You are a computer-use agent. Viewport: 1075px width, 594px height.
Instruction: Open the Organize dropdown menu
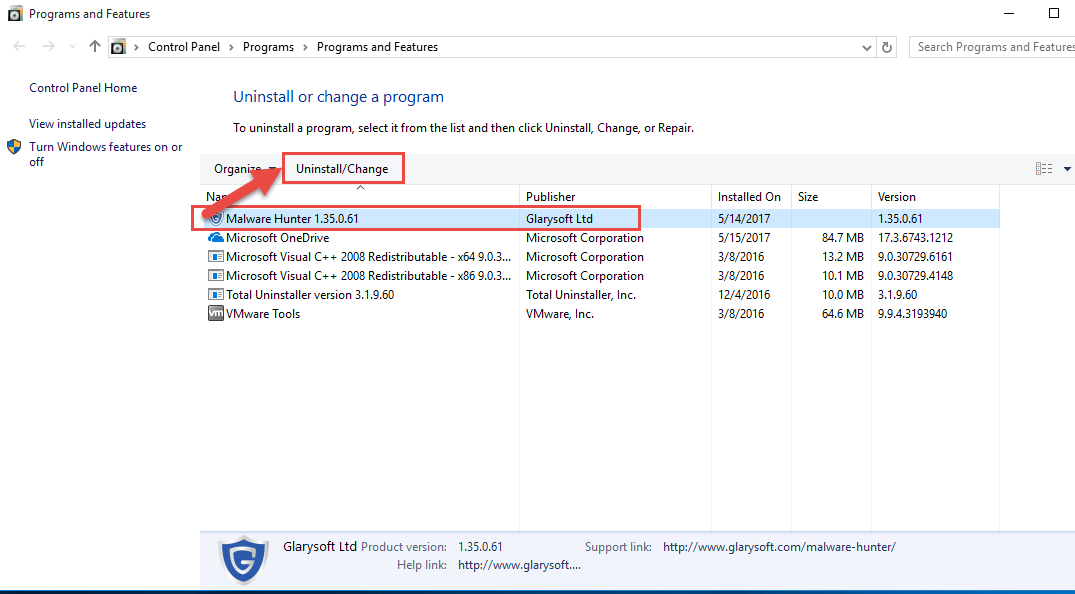(245, 169)
